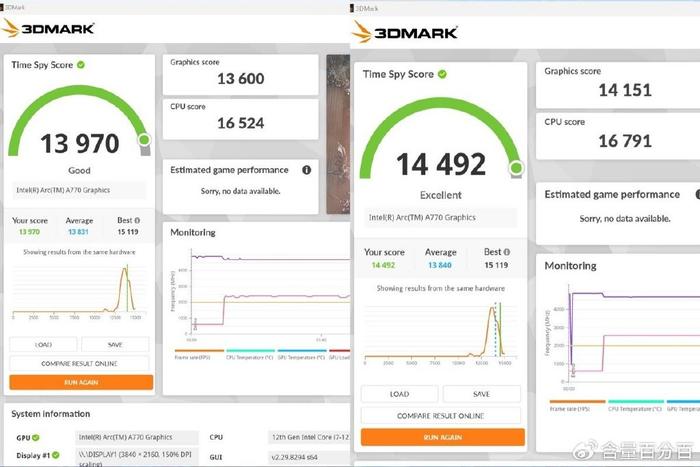Screen dimensions: 700x467
Task: Click the Graphics score value 13 600
Action: click(x=241, y=79)
